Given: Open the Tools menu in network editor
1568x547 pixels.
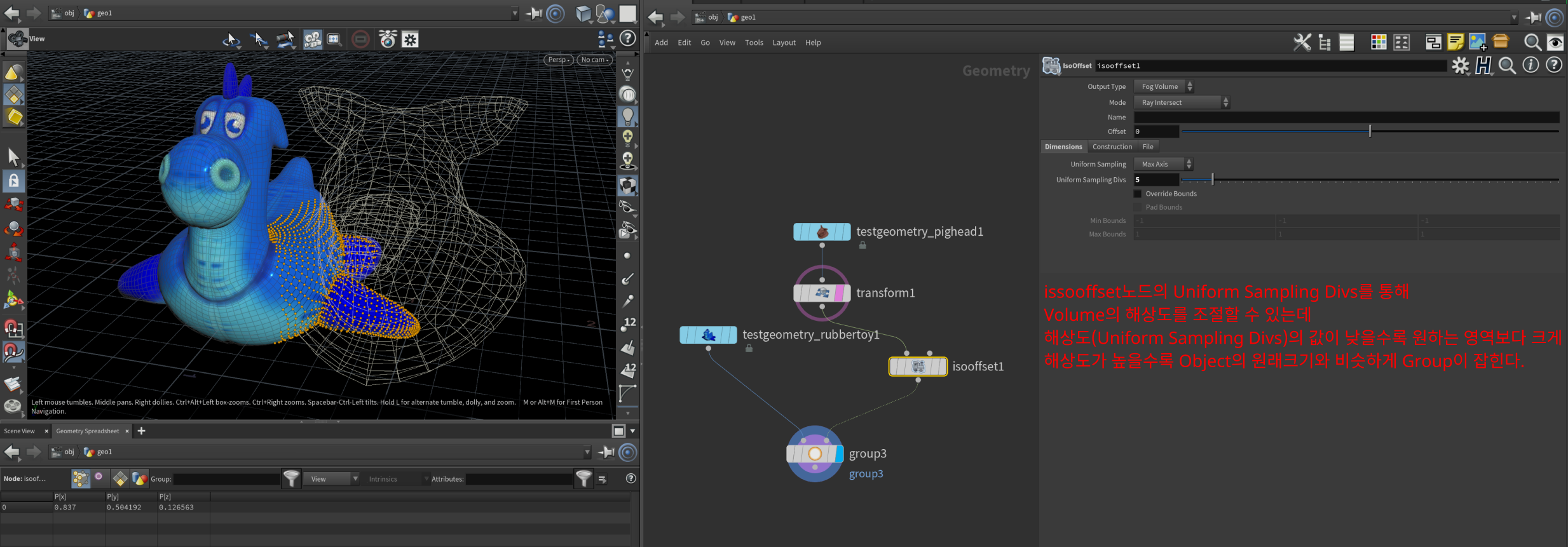Looking at the screenshot, I should (x=754, y=43).
